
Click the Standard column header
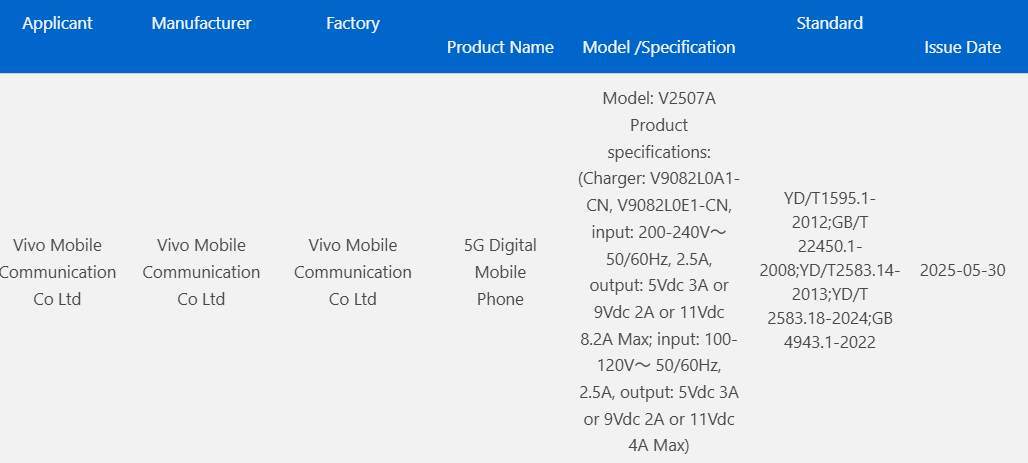pos(829,23)
